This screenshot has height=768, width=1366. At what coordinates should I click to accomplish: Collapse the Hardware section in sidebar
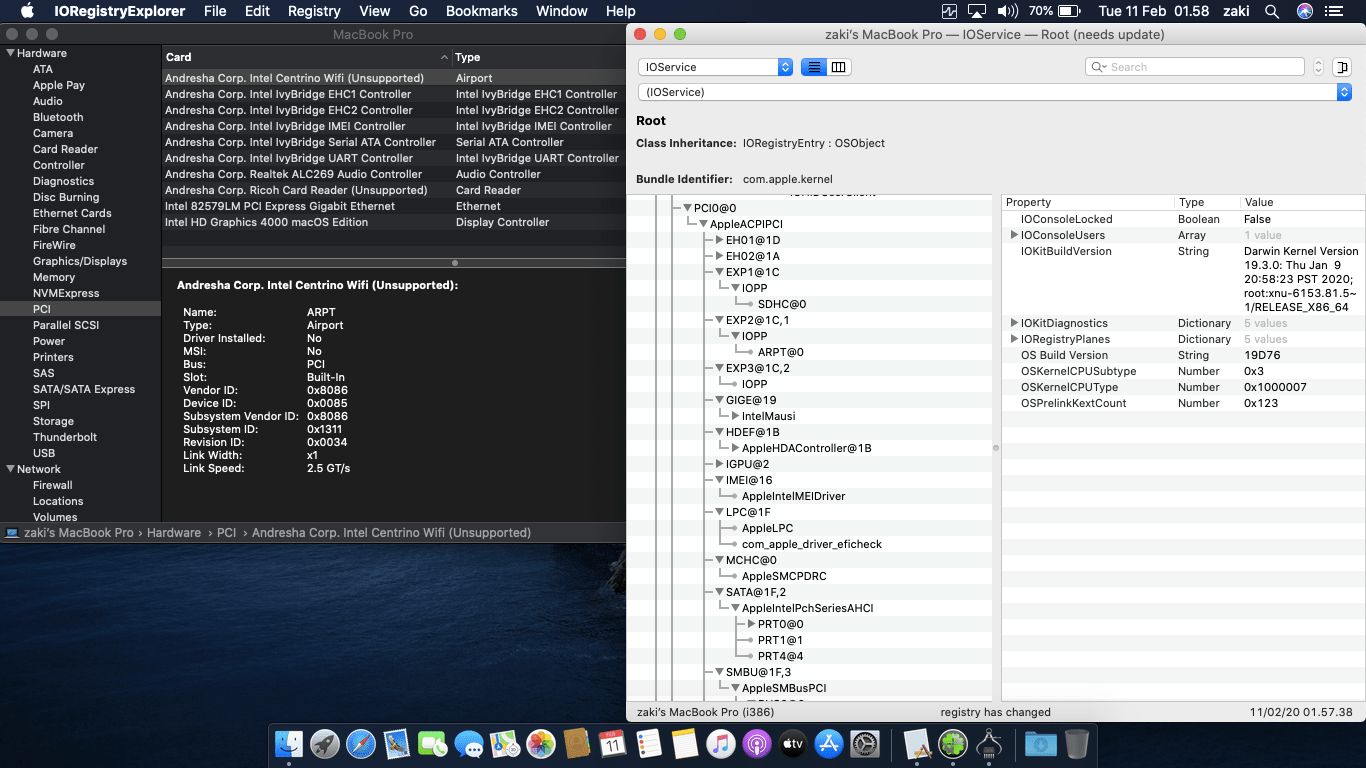click(10, 53)
